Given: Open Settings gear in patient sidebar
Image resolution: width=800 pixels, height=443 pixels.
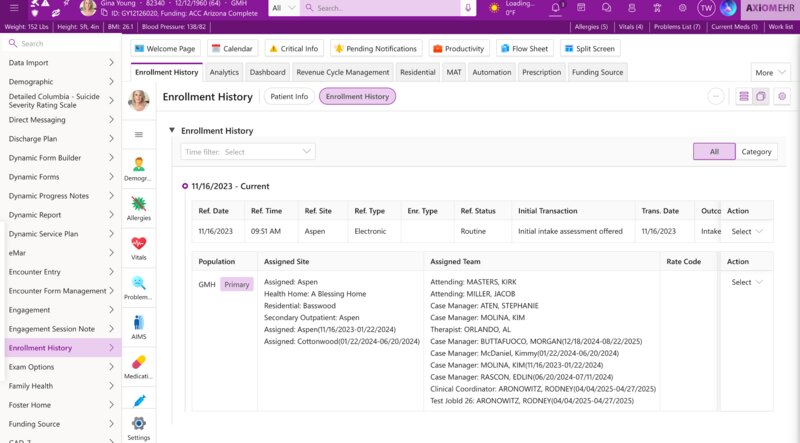Looking at the screenshot, I should point(138,429).
